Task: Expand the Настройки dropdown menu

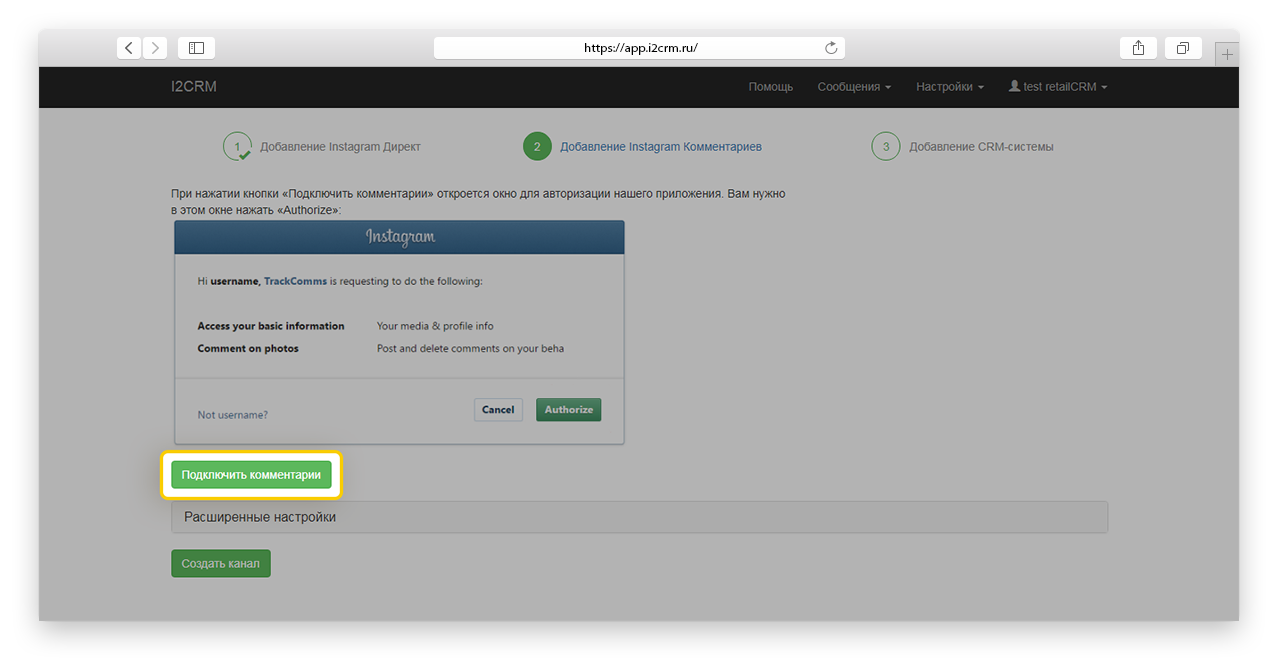Action: (x=950, y=87)
